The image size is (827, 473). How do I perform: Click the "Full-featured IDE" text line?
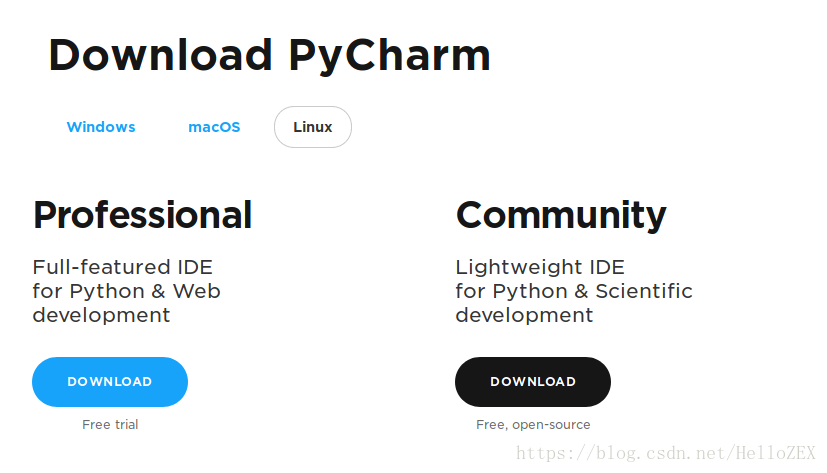coord(122,267)
